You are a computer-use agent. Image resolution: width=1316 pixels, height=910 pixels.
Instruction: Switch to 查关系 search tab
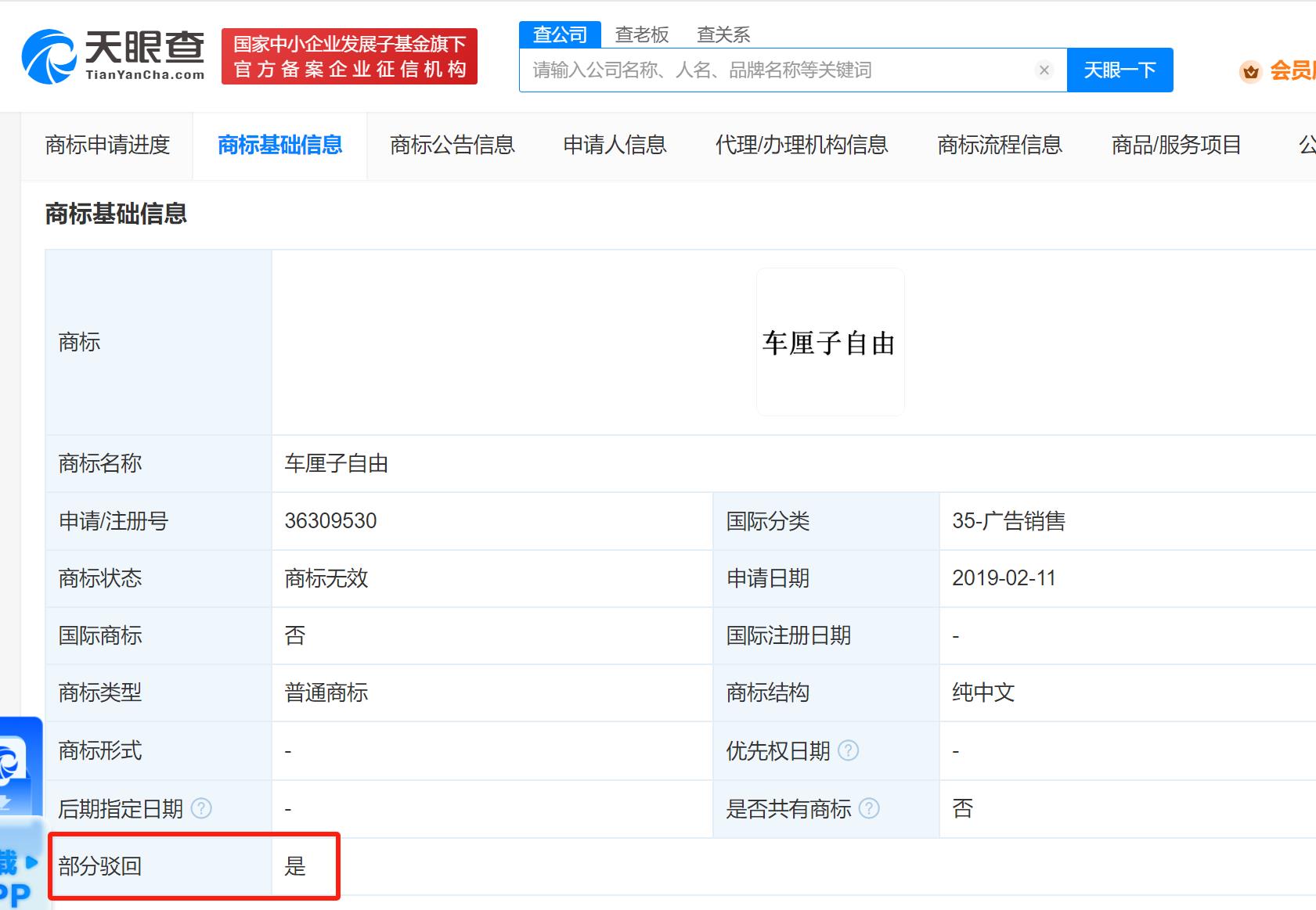pyautogui.click(x=723, y=34)
